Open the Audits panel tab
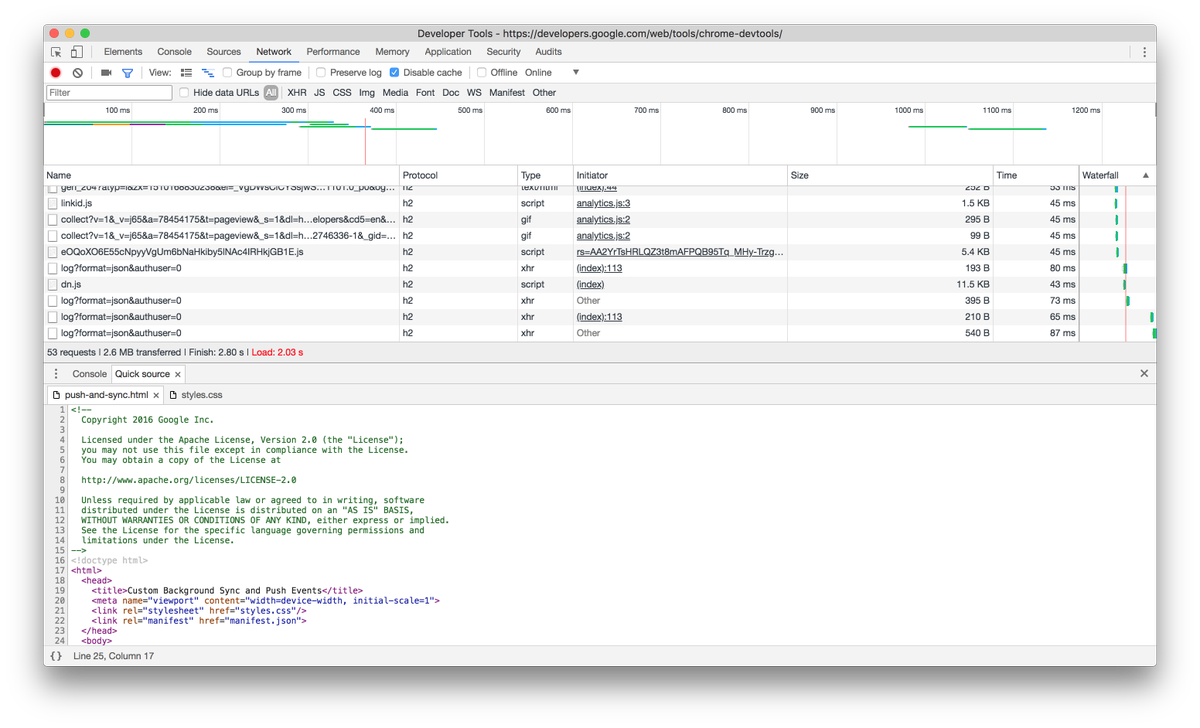 pyautogui.click(x=548, y=52)
